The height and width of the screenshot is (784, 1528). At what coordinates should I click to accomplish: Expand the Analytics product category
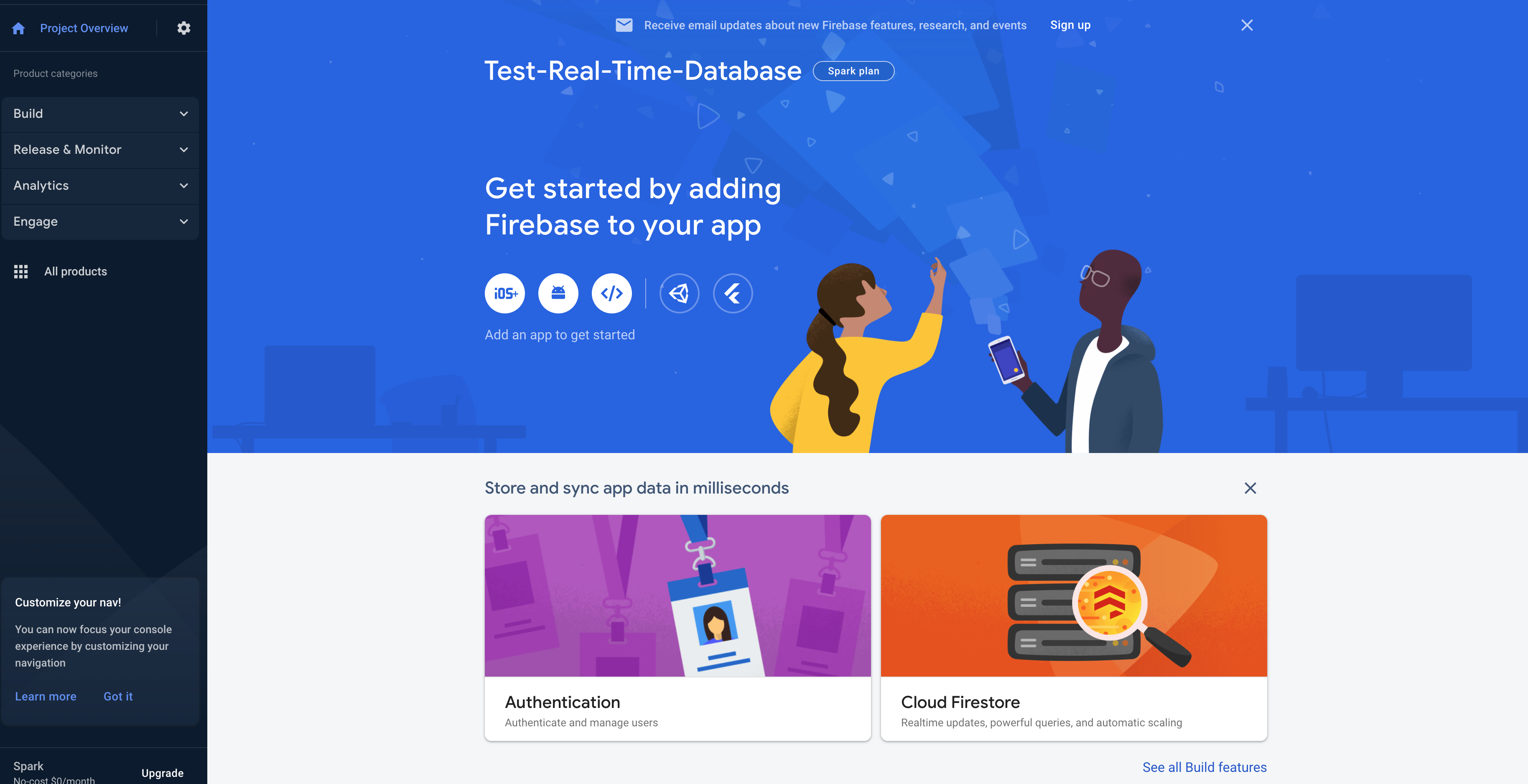click(x=100, y=186)
